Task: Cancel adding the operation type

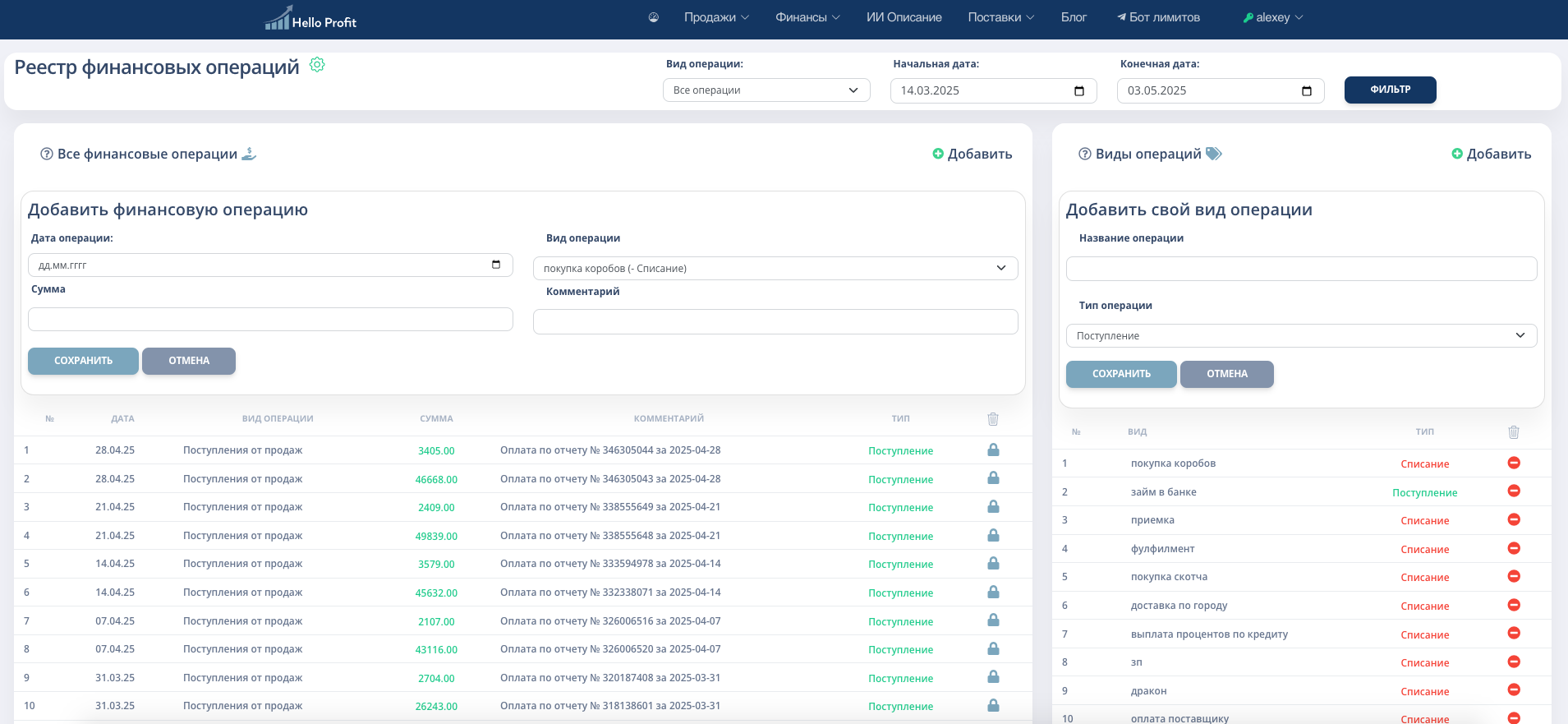Action: [1227, 374]
